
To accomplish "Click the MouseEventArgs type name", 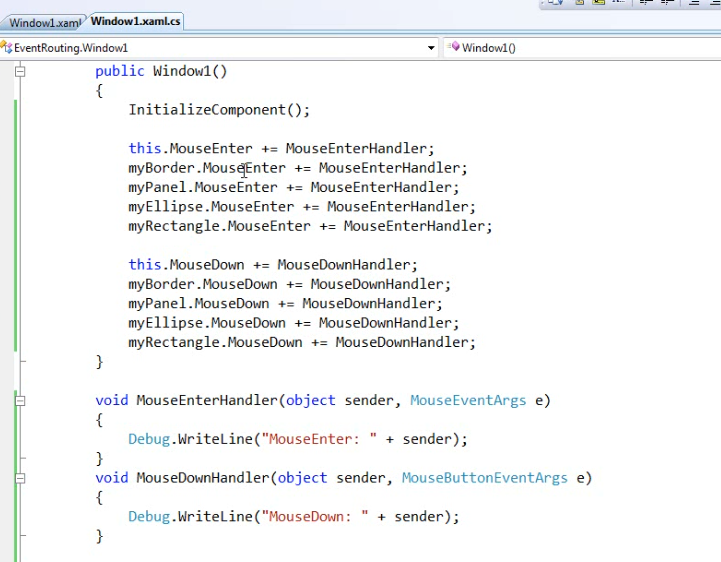I will pos(468,401).
